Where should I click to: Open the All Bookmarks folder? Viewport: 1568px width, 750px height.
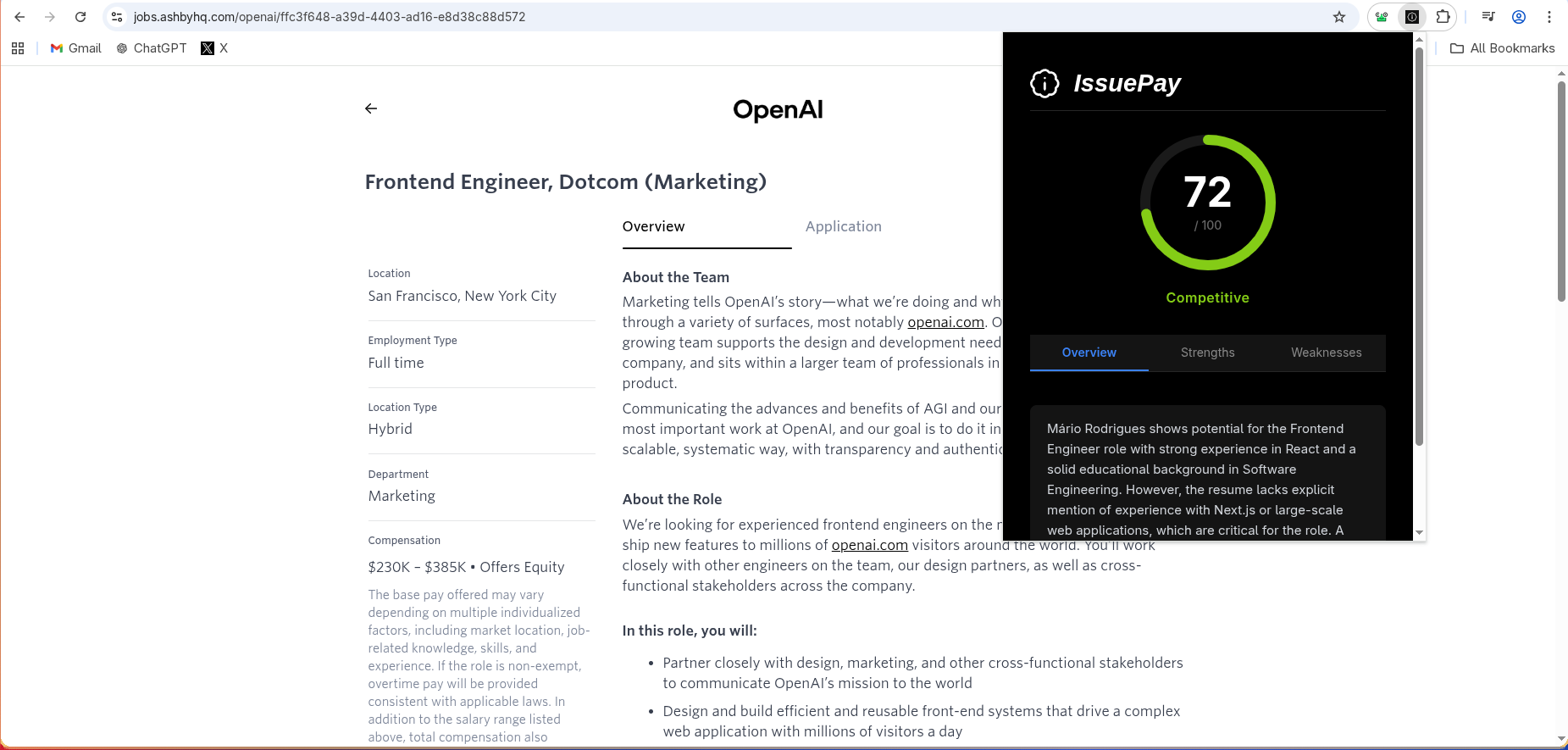(1503, 48)
